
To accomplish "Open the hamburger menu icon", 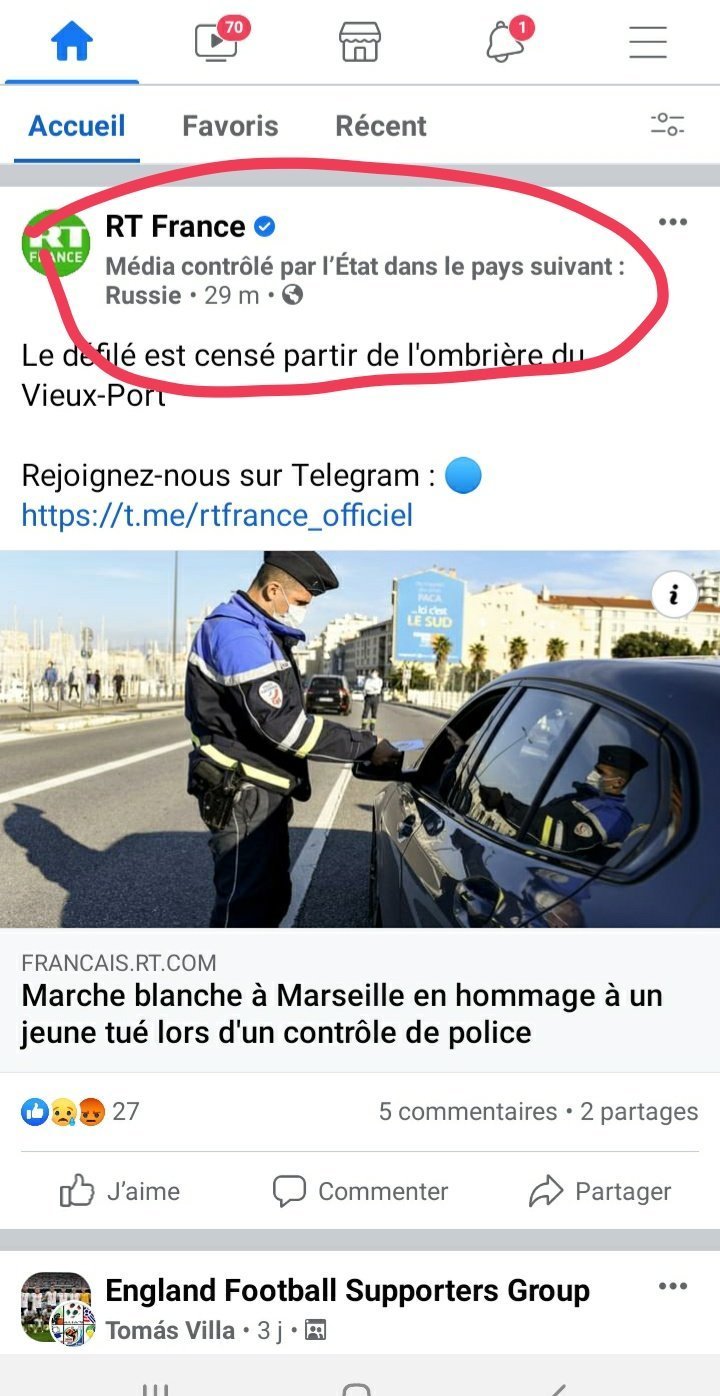I will click(x=648, y=42).
